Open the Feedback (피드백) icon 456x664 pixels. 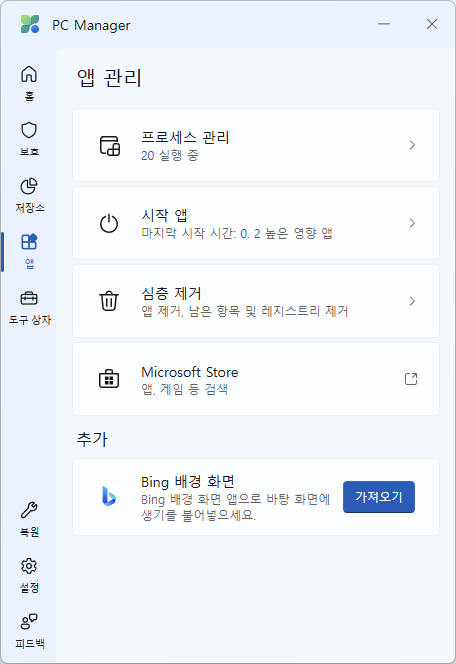[29, 622]
